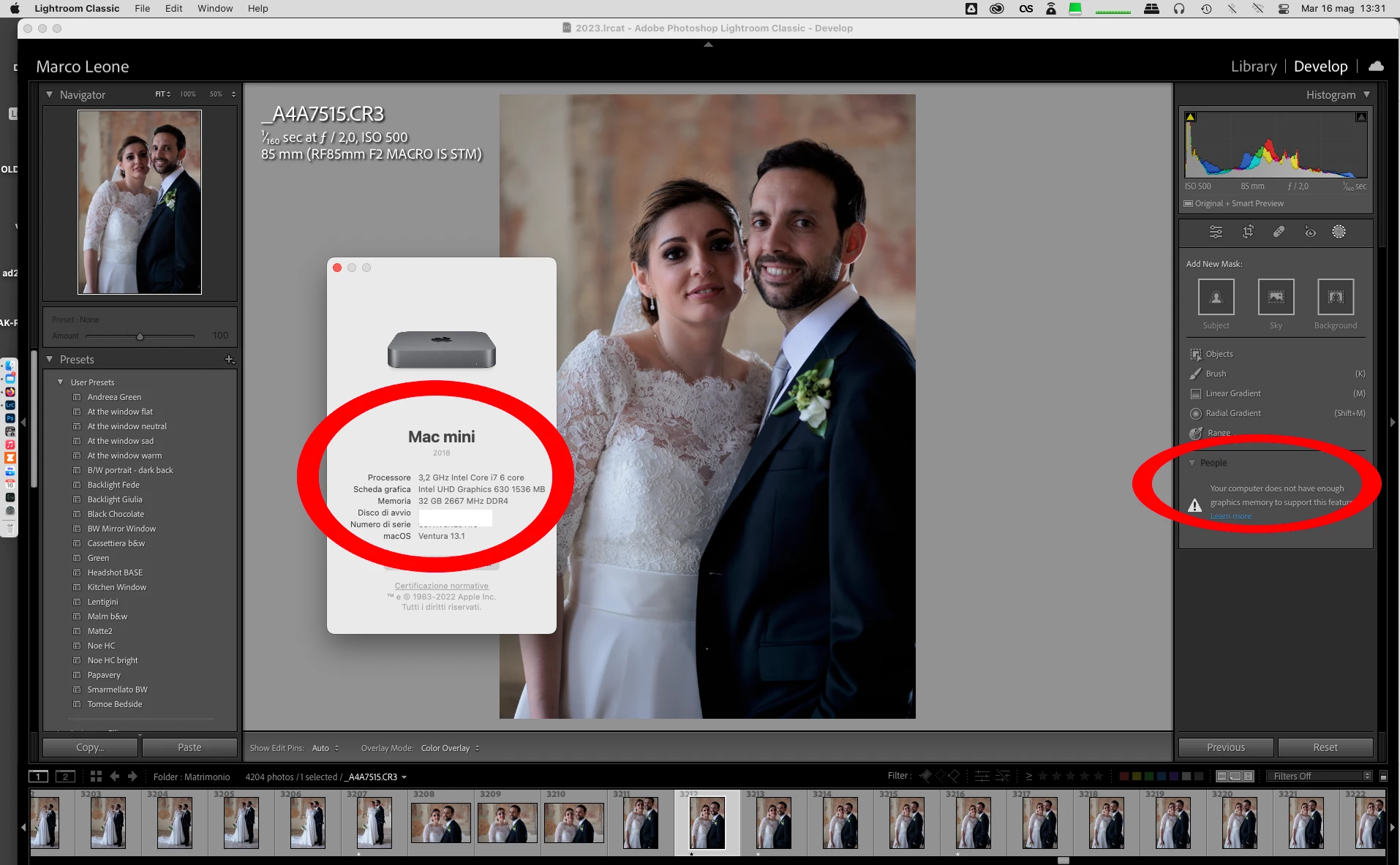Select the Edit sliders tool icon
This screenshot has width=1400, height=865.
(x=1216, y=232)
